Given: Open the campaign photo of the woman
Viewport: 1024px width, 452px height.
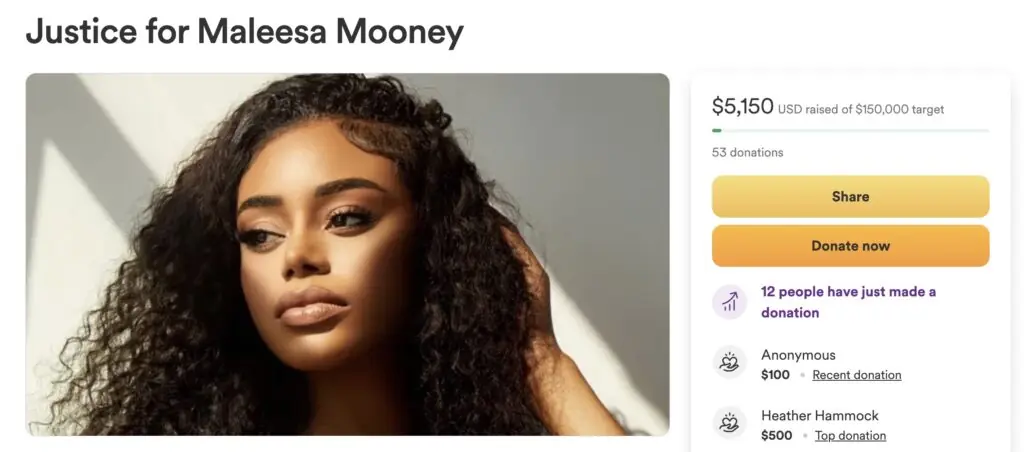Looking at the screenshot, I should pyautogui.click(x=347, y=254).
